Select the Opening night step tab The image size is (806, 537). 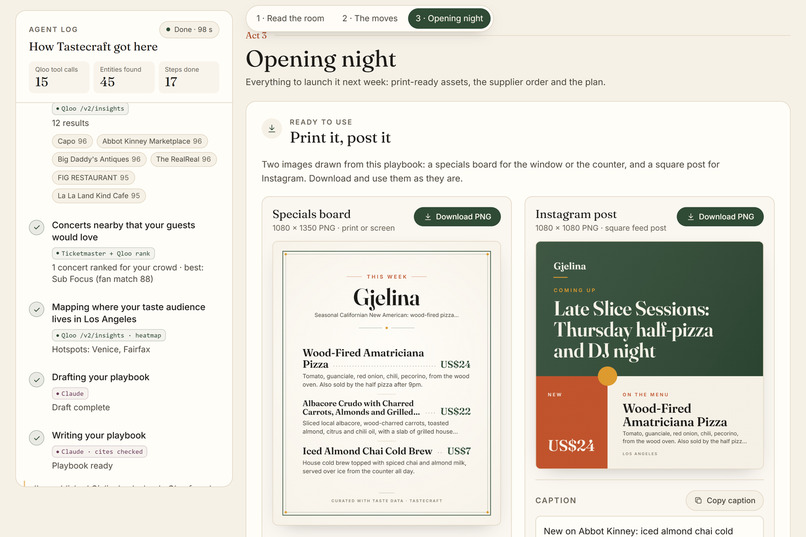coord(449,18)
